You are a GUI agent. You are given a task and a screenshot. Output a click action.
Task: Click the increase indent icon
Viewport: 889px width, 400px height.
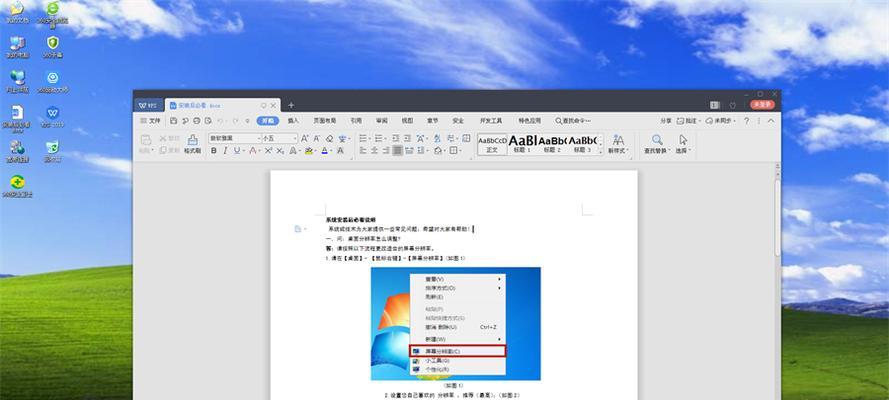coord(407,138)
